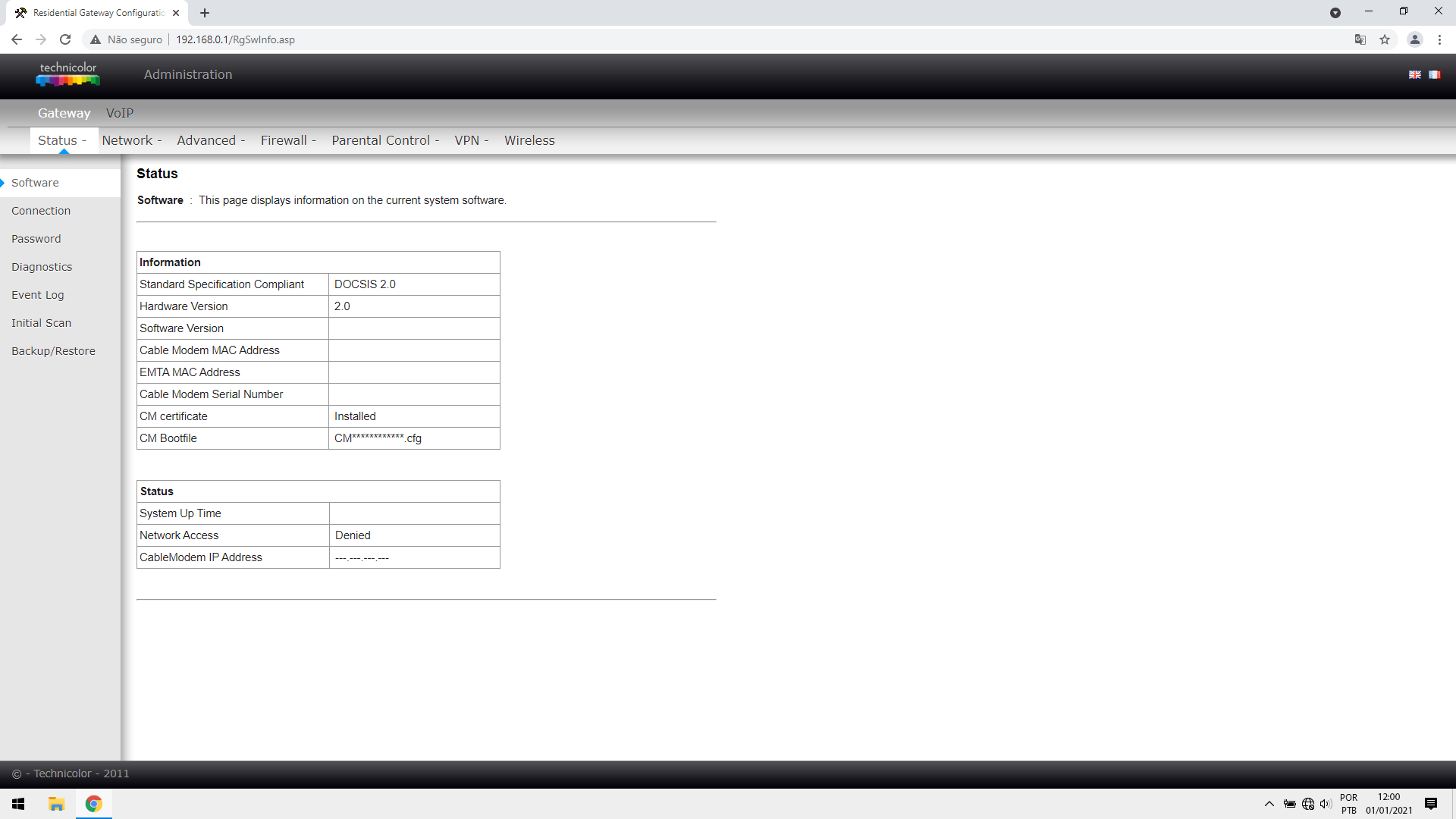Select the Diagnostics sidebar item
1456x819 pixels.
pos(42,266)
